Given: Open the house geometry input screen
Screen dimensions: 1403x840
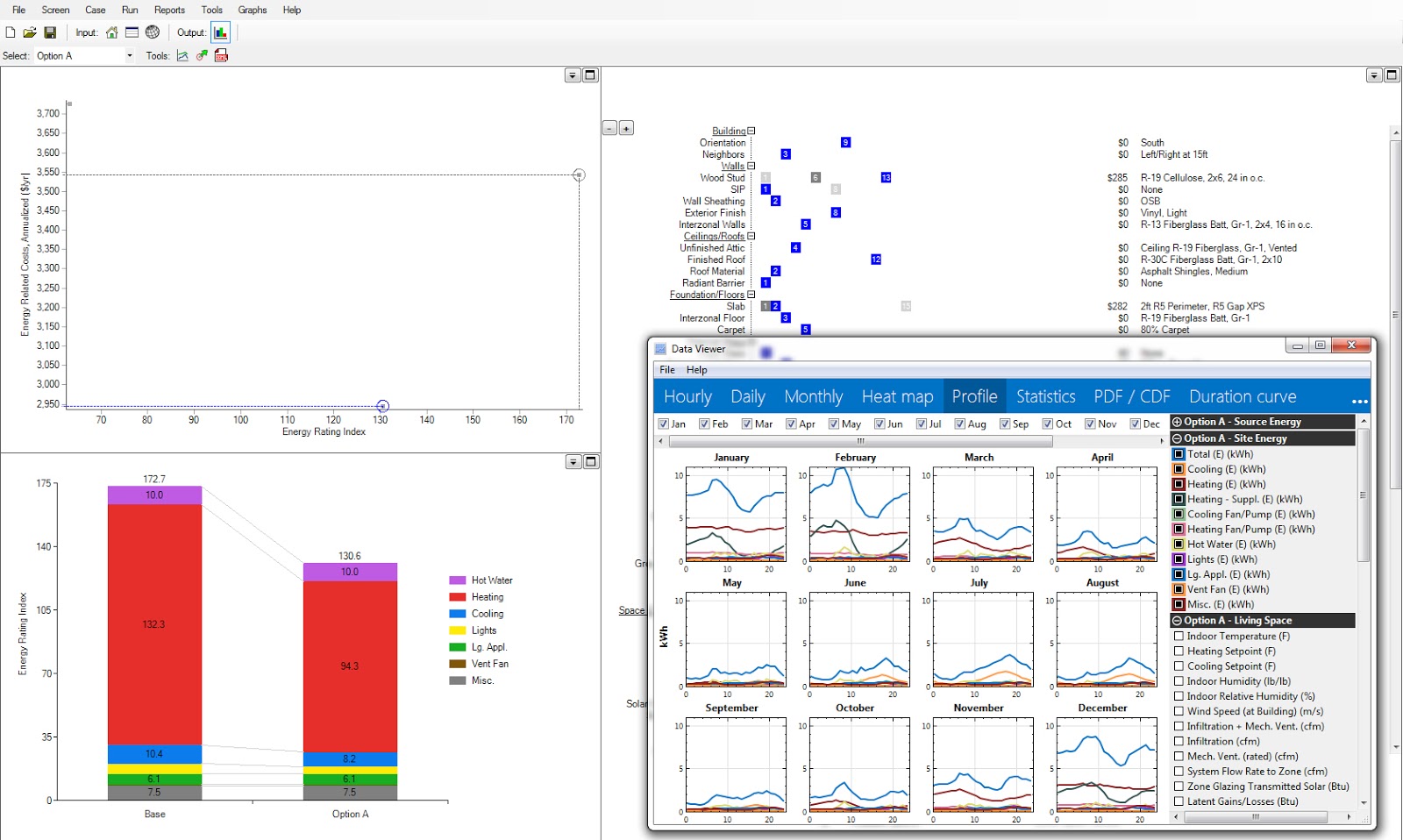Looking at the screenshot, I should point(112,32).
